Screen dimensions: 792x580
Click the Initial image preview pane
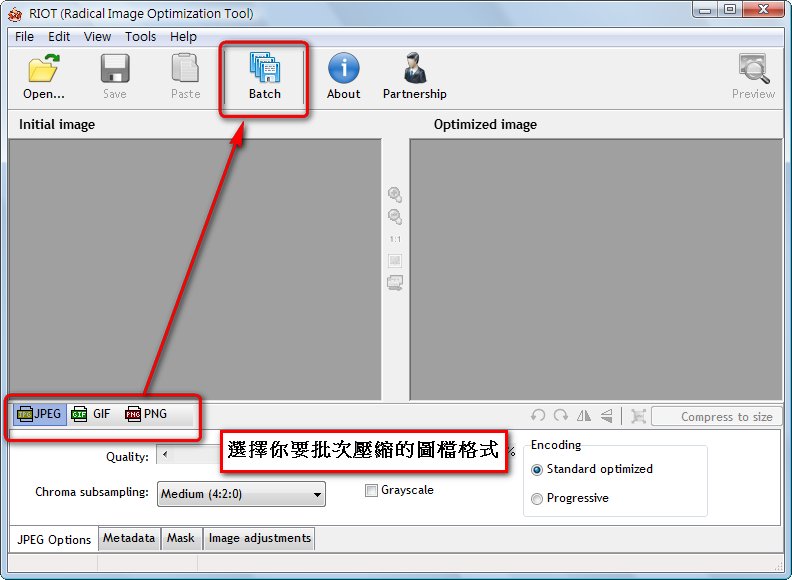195,270
